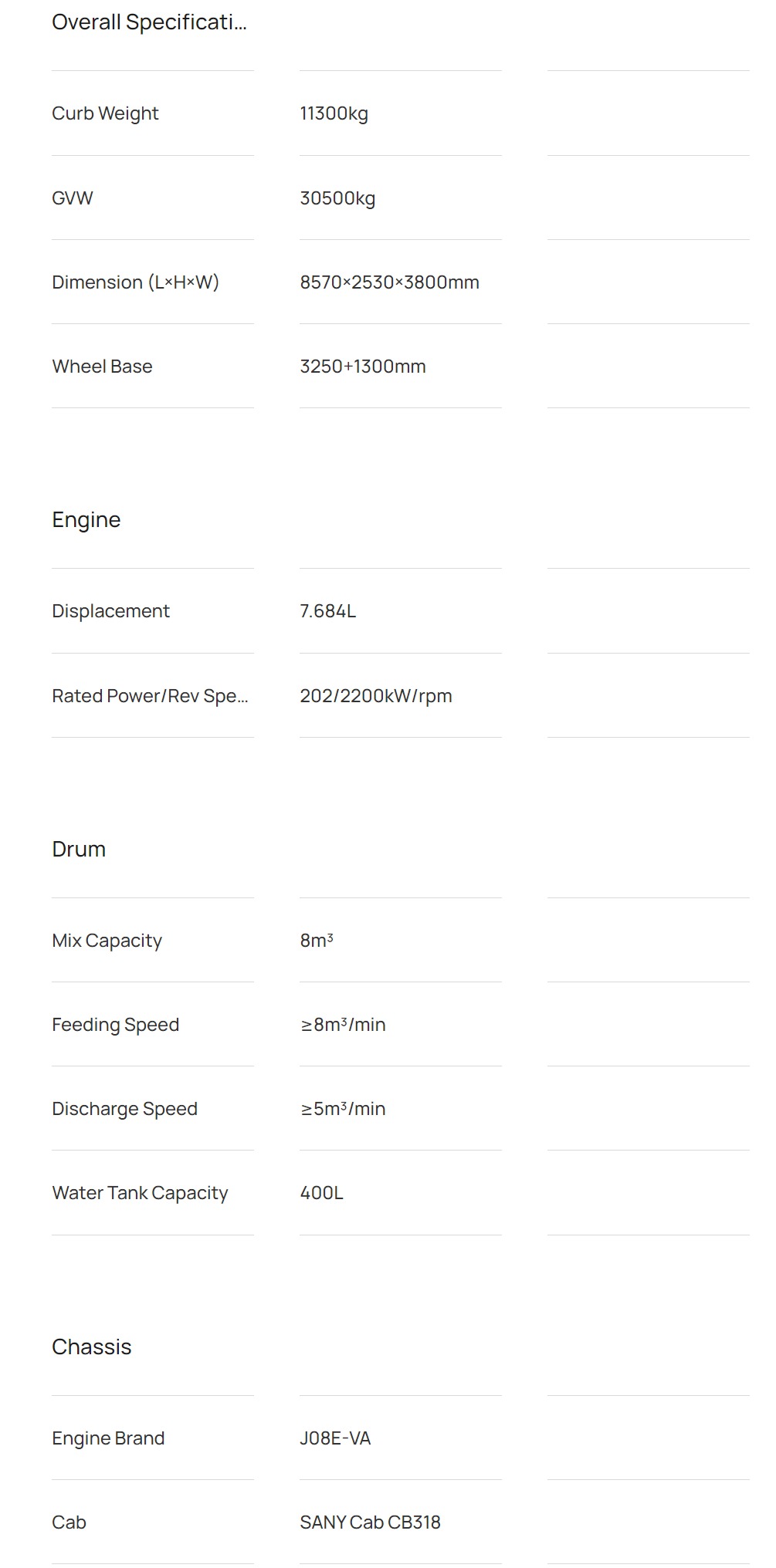Select the Mix Capacity label
Image resolution: width=776 pixels, height=1568 pixels.
[107, 941]
